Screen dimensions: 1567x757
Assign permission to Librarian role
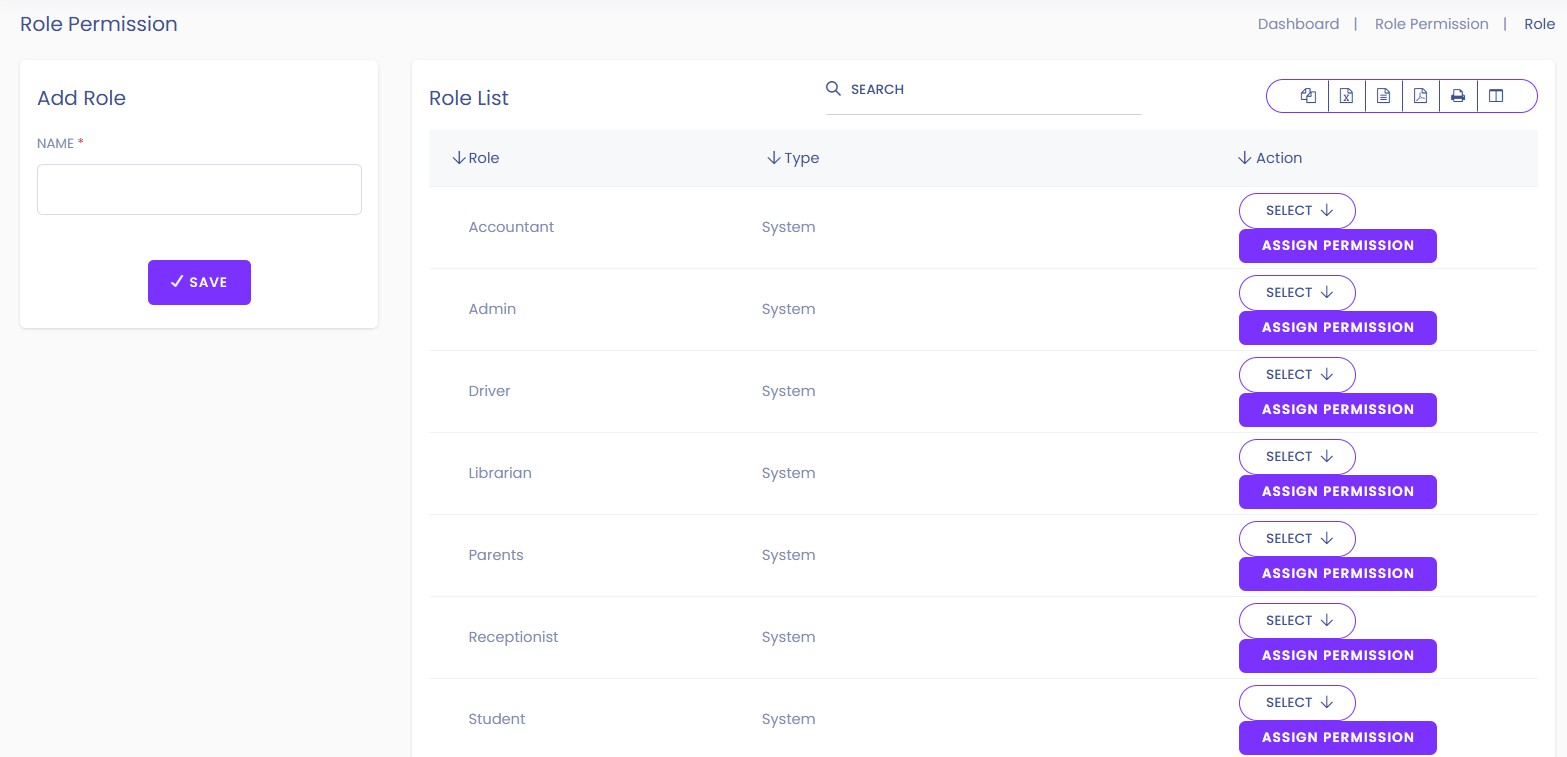(1337, 492)
